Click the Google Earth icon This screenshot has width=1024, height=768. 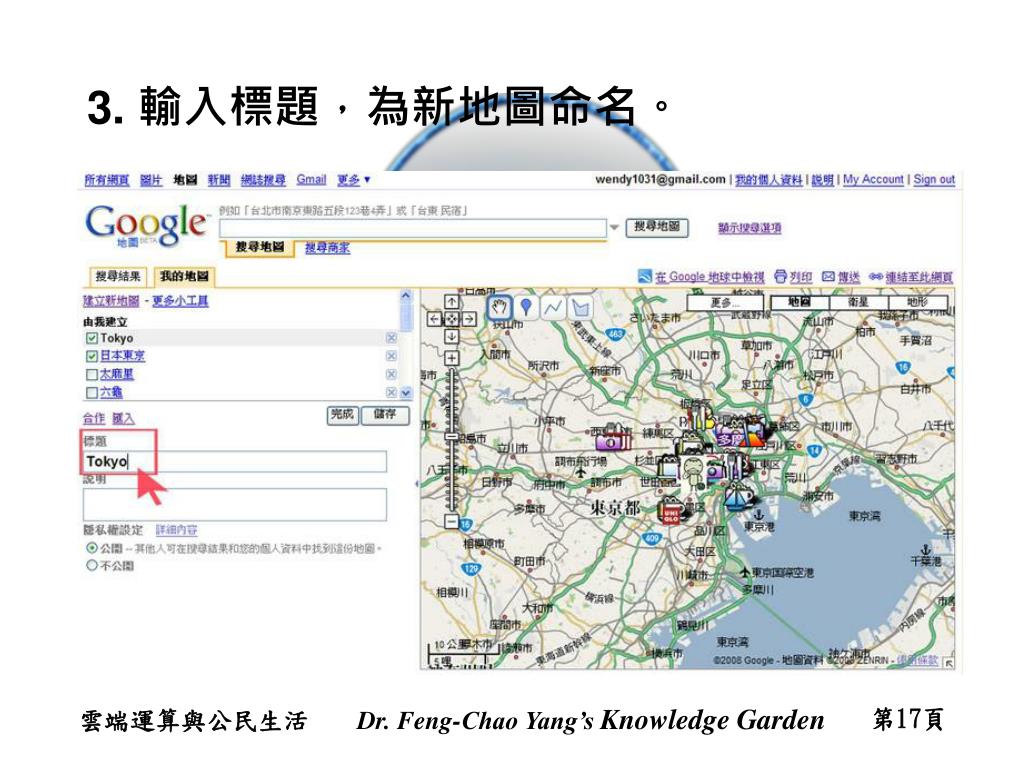pyautogui.click(x=645, y=277)
